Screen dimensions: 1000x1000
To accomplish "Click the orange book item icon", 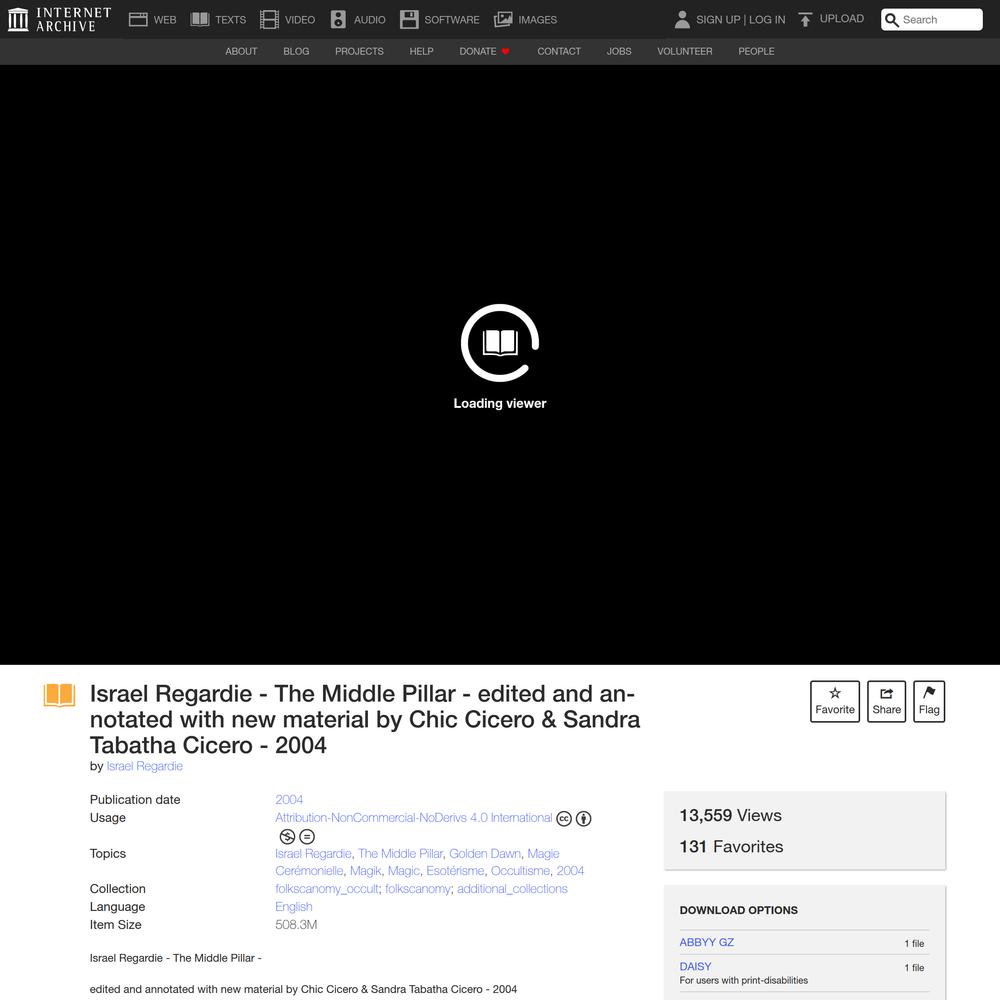I will point(59,695).
